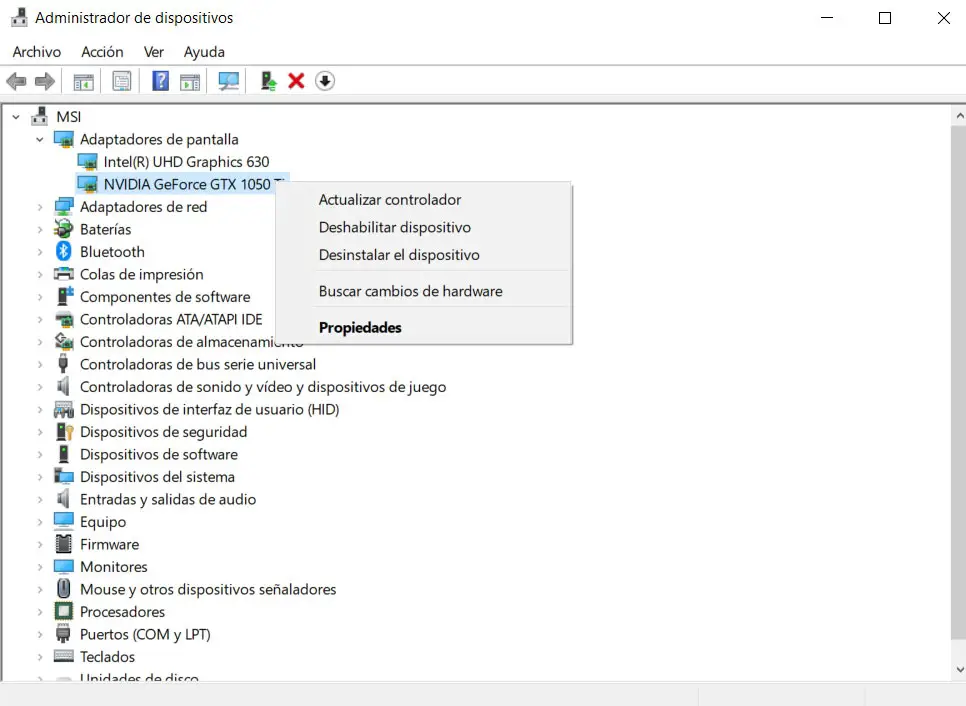Viewport: 966px width, 706px height.
Task: Click the red X uninstall device icon
Action: [296, 81]
